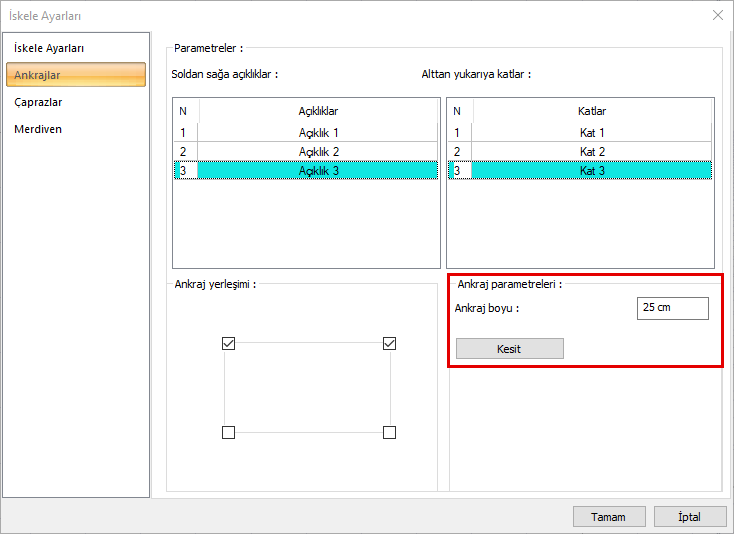Image resolution: width=734 pixels, height=534 pixels.
Task: Toggle the top-right anchor checkbox
Action: click(x=389, y=344)
